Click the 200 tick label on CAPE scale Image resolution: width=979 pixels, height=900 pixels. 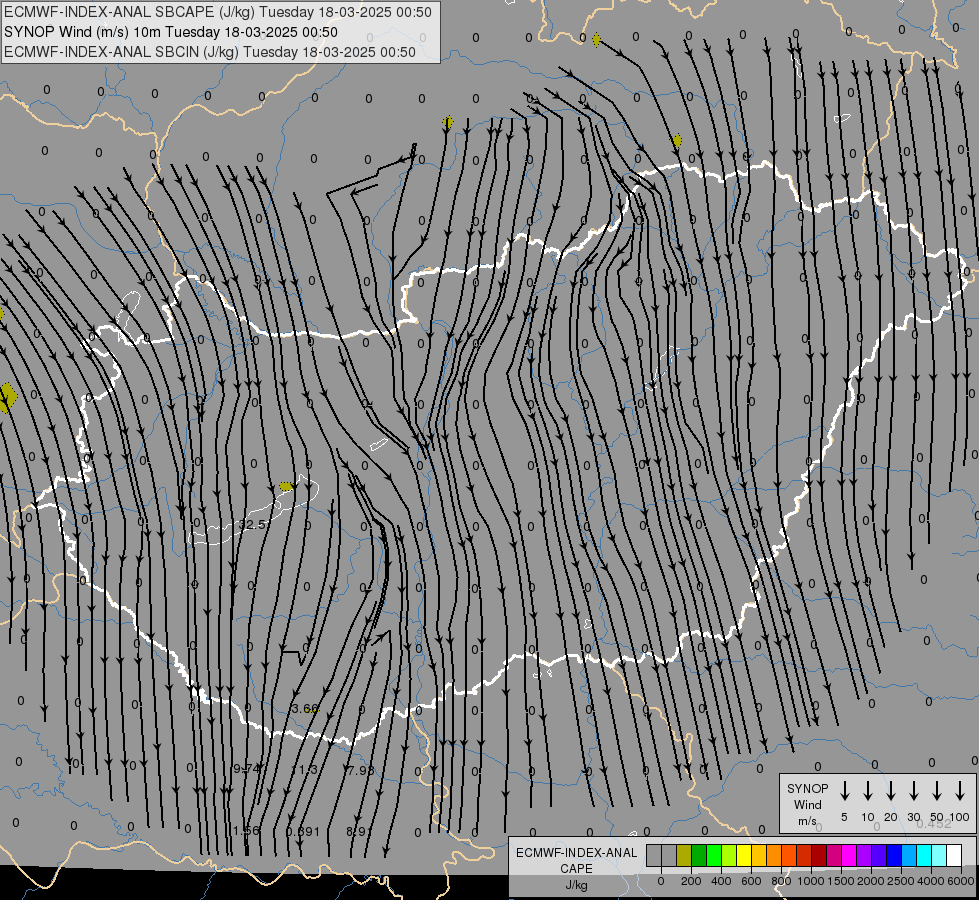point(691,881)
